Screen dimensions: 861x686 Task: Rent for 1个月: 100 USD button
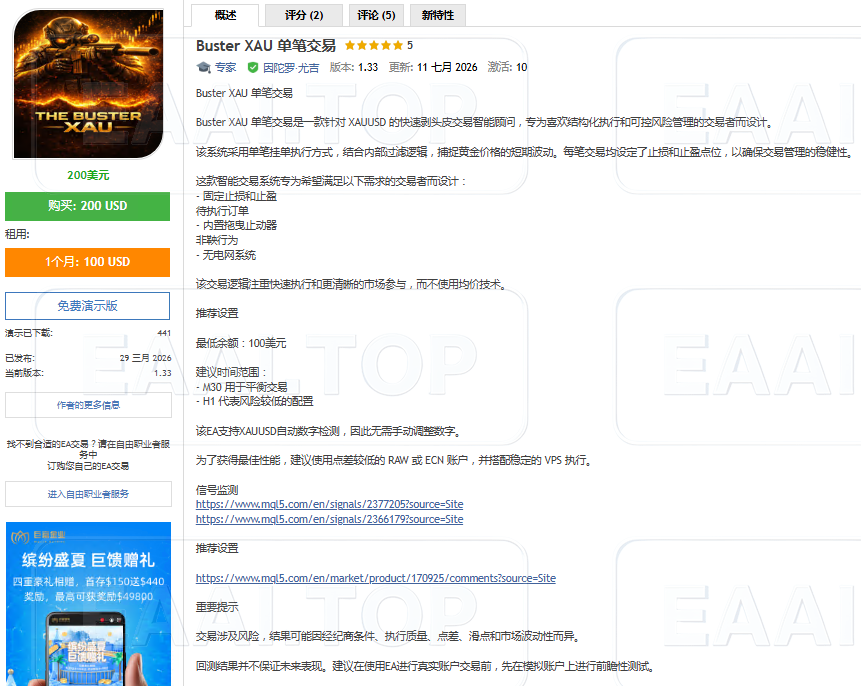tap(87, 262)
